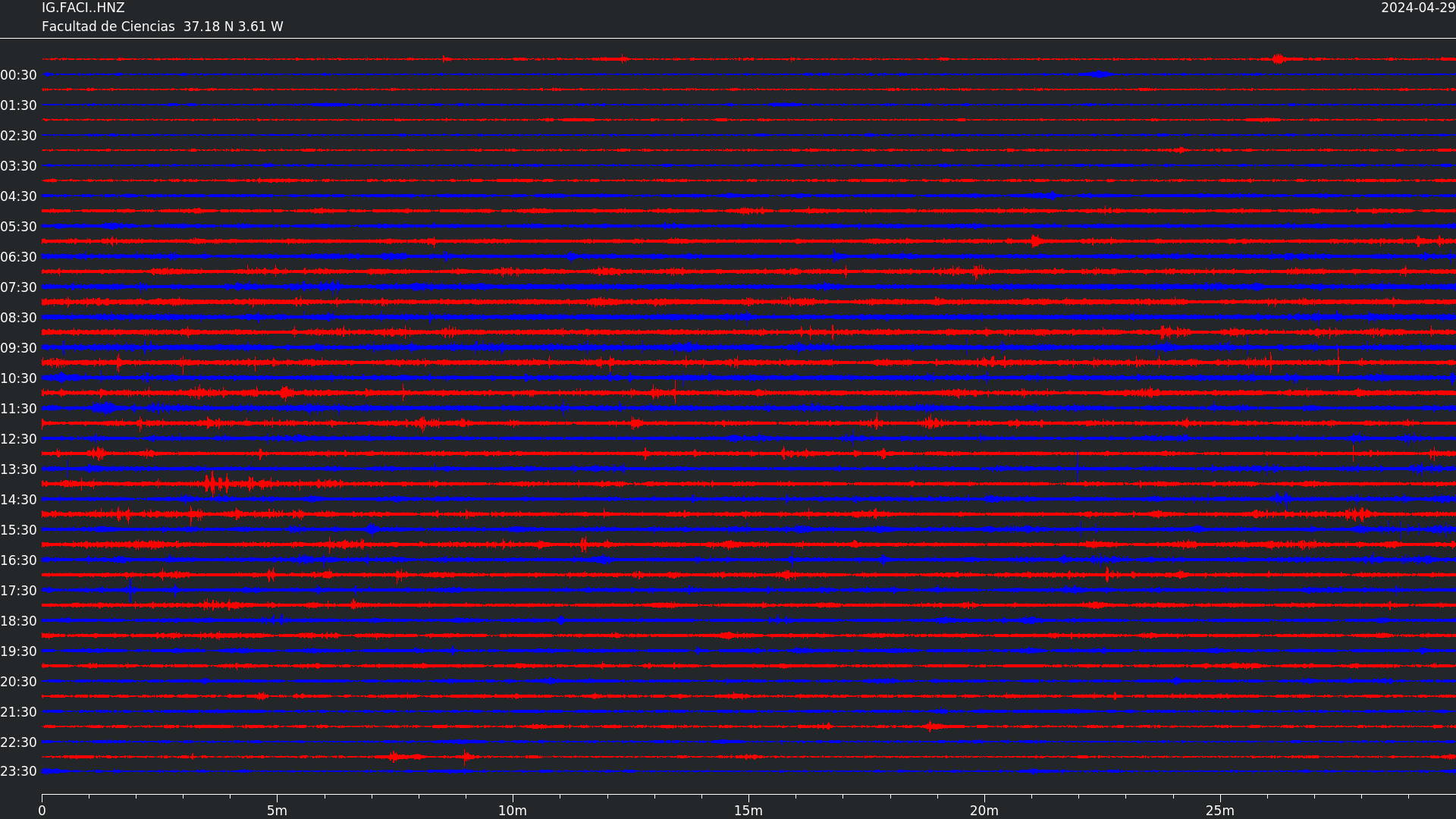Select the 18:30 time label
The height and width of the screenshot is (819, 1456).
click(x=19, y=621)
